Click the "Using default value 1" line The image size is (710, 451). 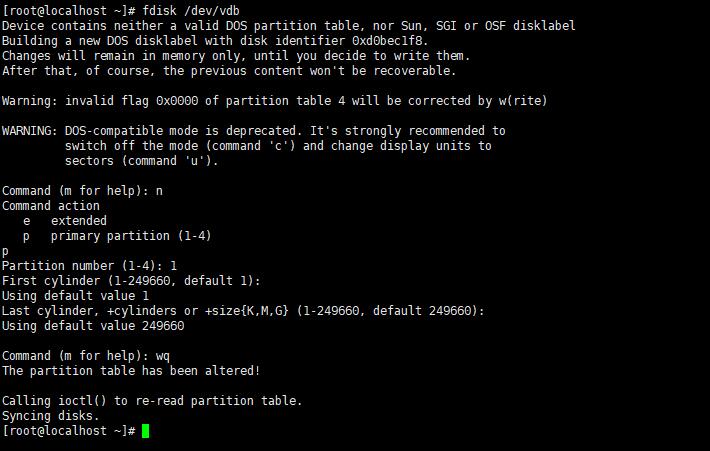click(75, 296)
